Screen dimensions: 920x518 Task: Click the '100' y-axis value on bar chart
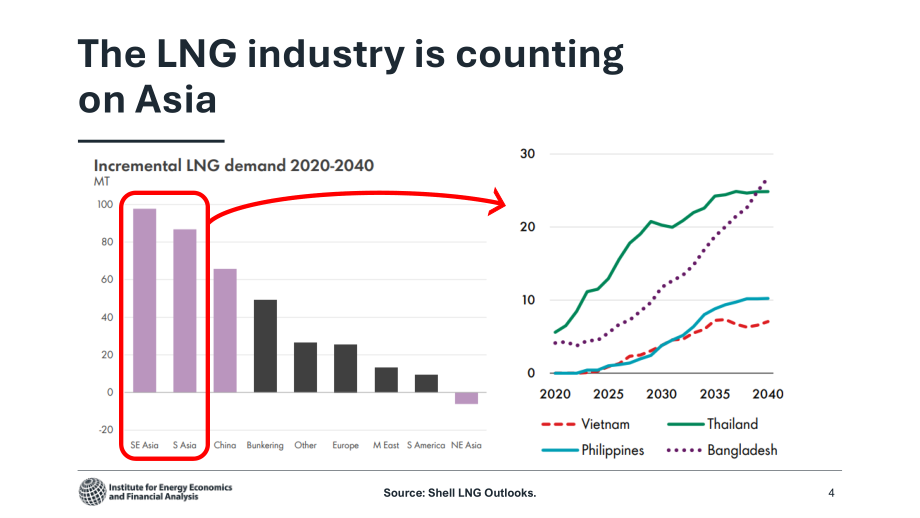105,204
